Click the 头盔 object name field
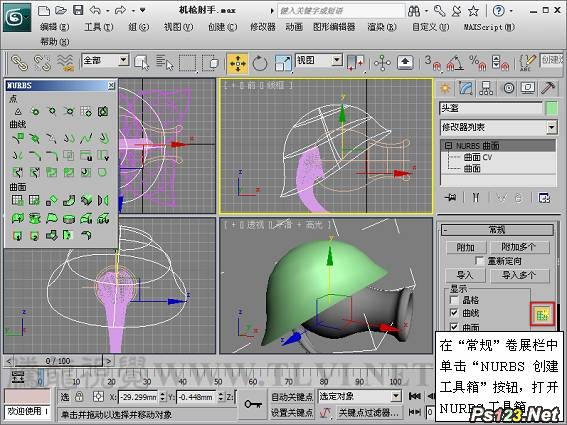 pos(491,109)
